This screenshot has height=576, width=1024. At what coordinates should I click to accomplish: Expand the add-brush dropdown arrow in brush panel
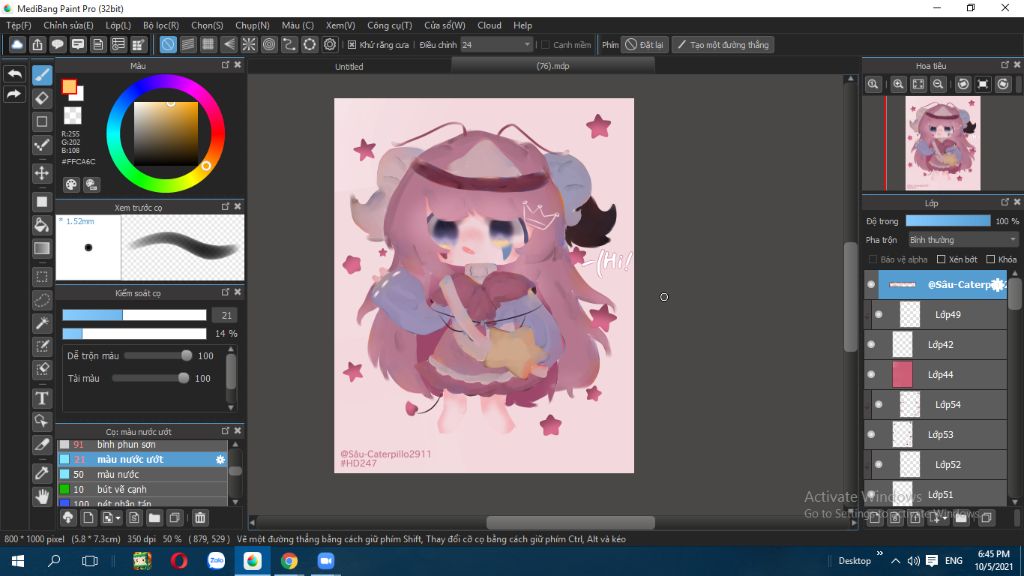118,519
